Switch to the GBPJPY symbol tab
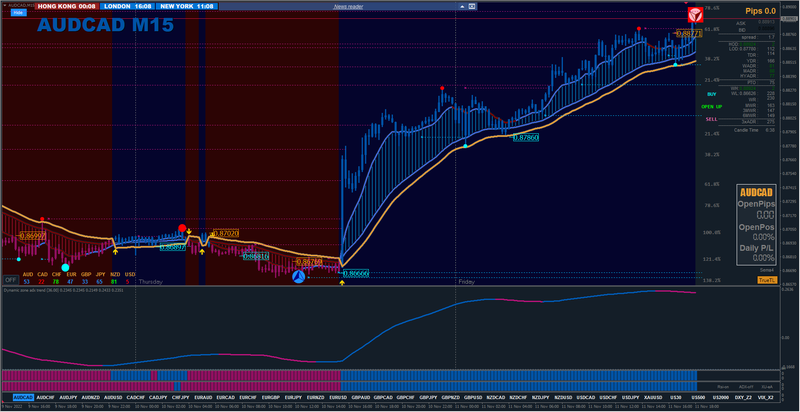Screen dimensions: 800x412 (428, 397)
